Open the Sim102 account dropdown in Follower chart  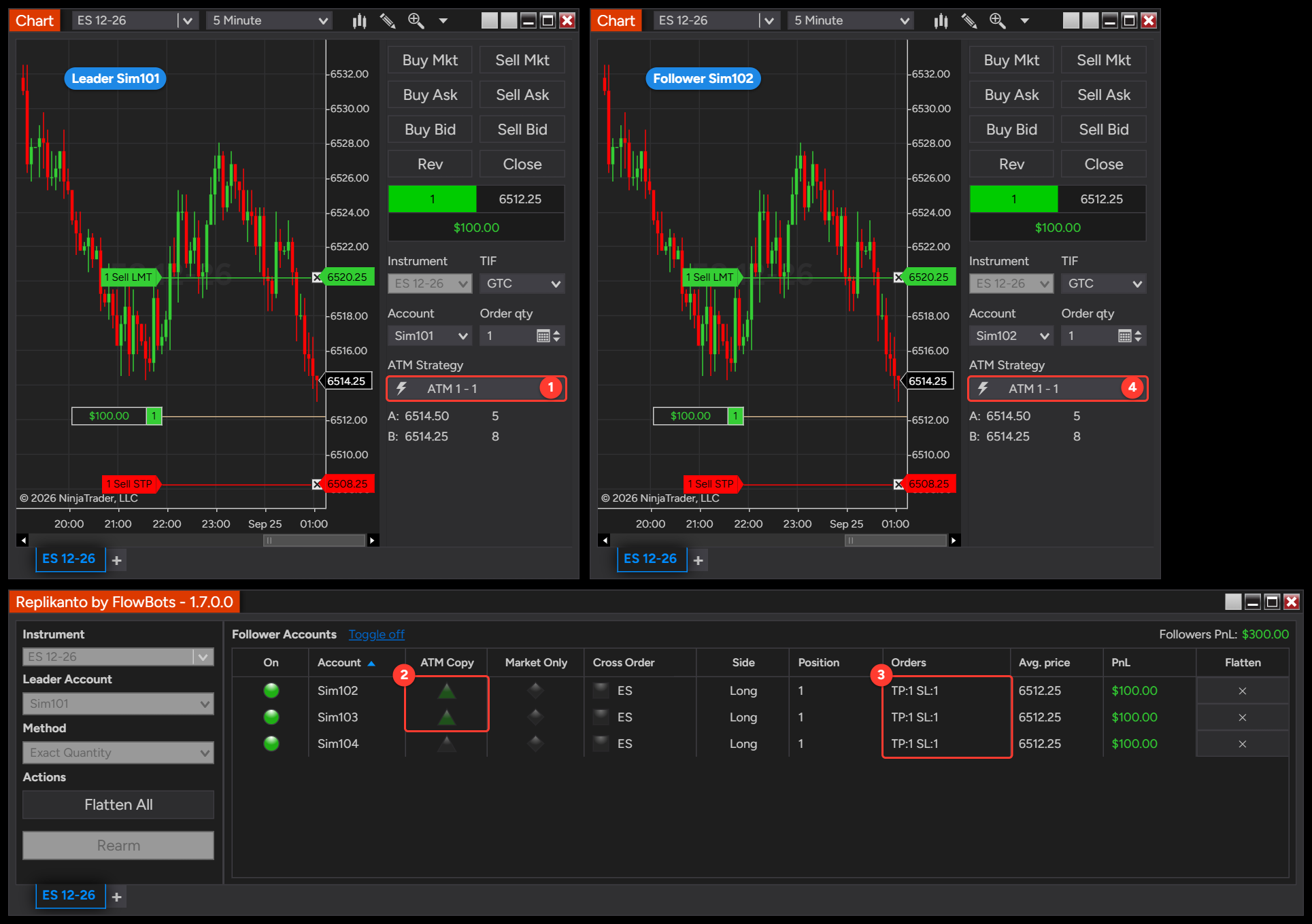[1011, 336]
